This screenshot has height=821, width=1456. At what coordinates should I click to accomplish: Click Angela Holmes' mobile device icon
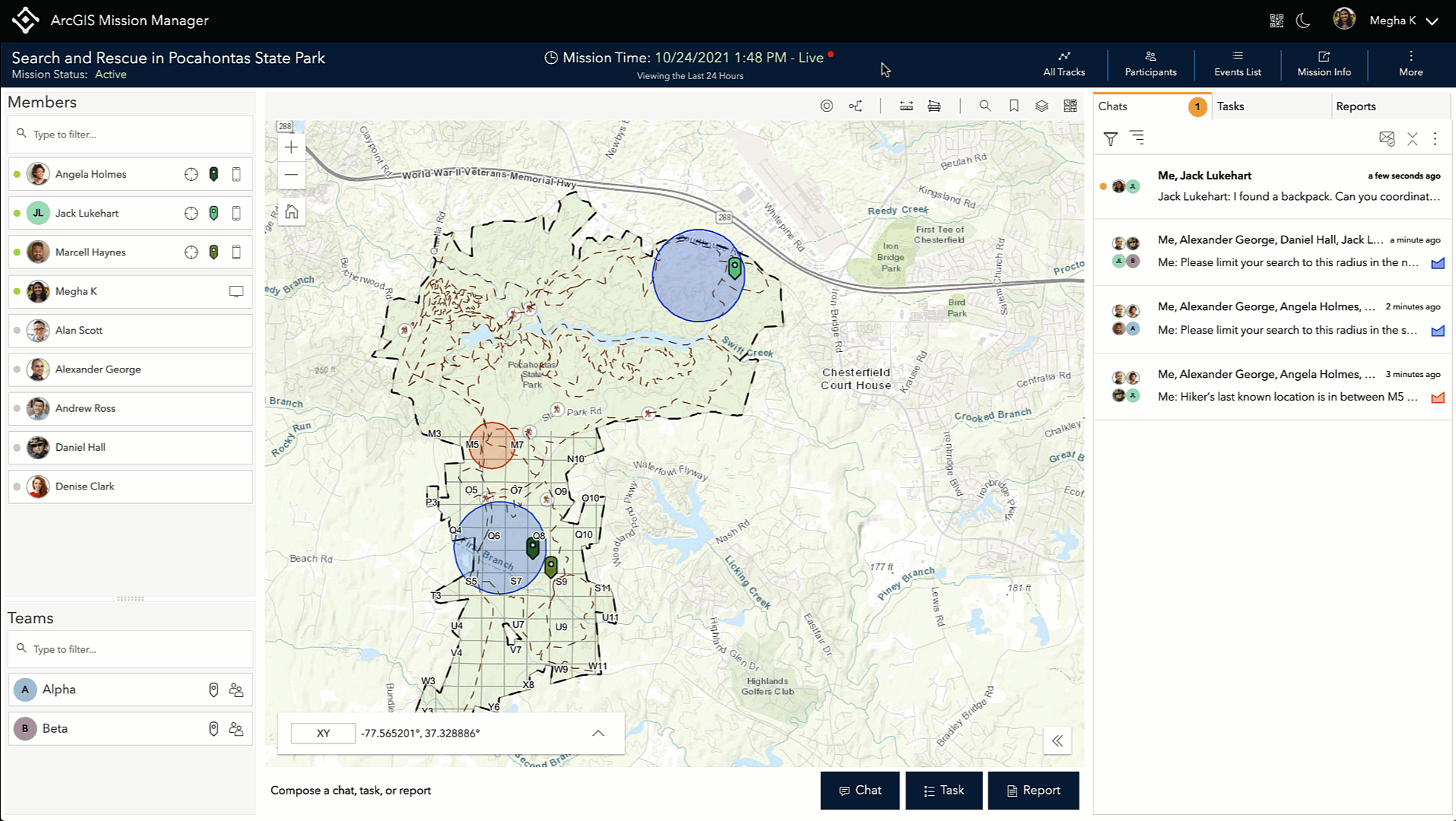click(236, 174)
